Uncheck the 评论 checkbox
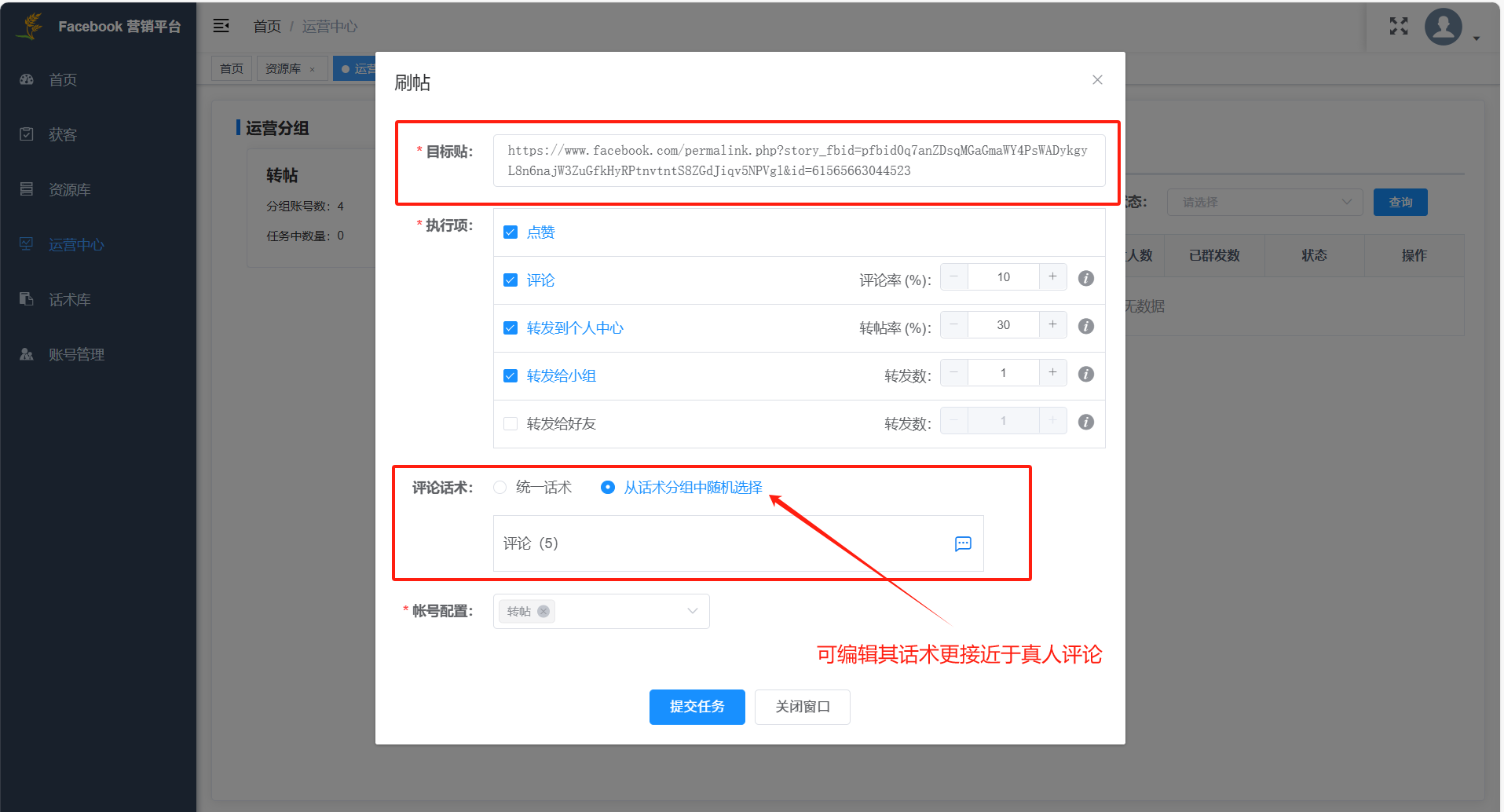The image size is (1504, 812). point(510,280)
